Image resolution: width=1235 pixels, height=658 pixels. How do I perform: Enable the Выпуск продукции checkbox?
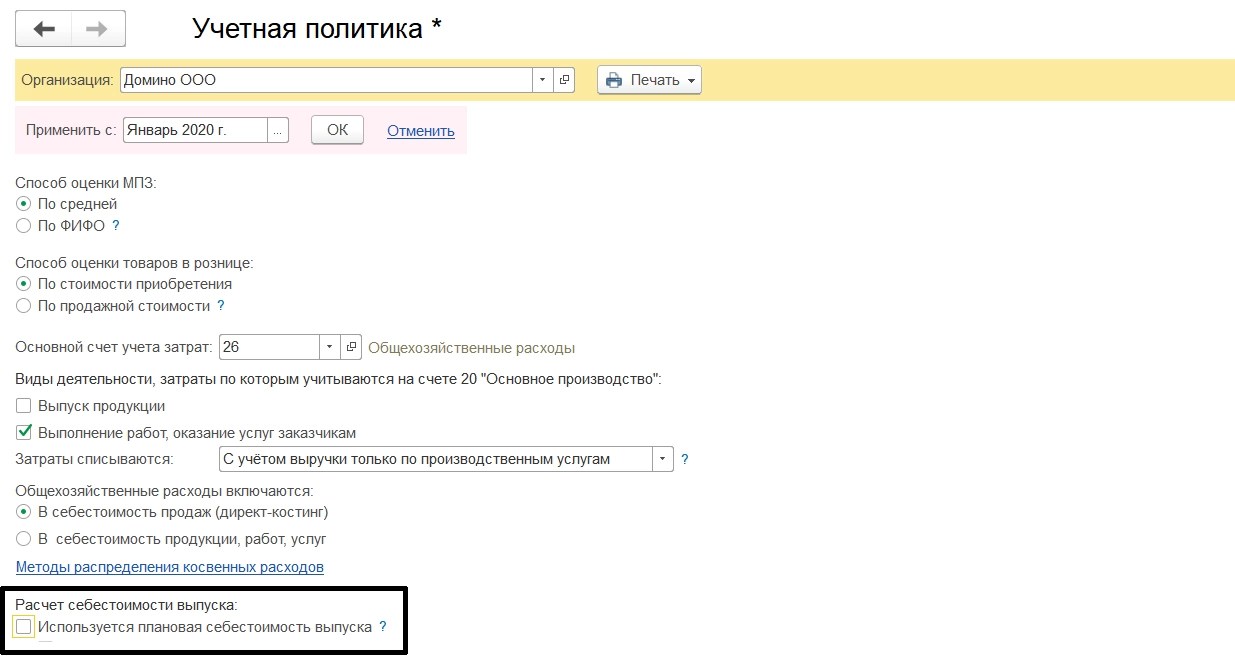point(24,406)
